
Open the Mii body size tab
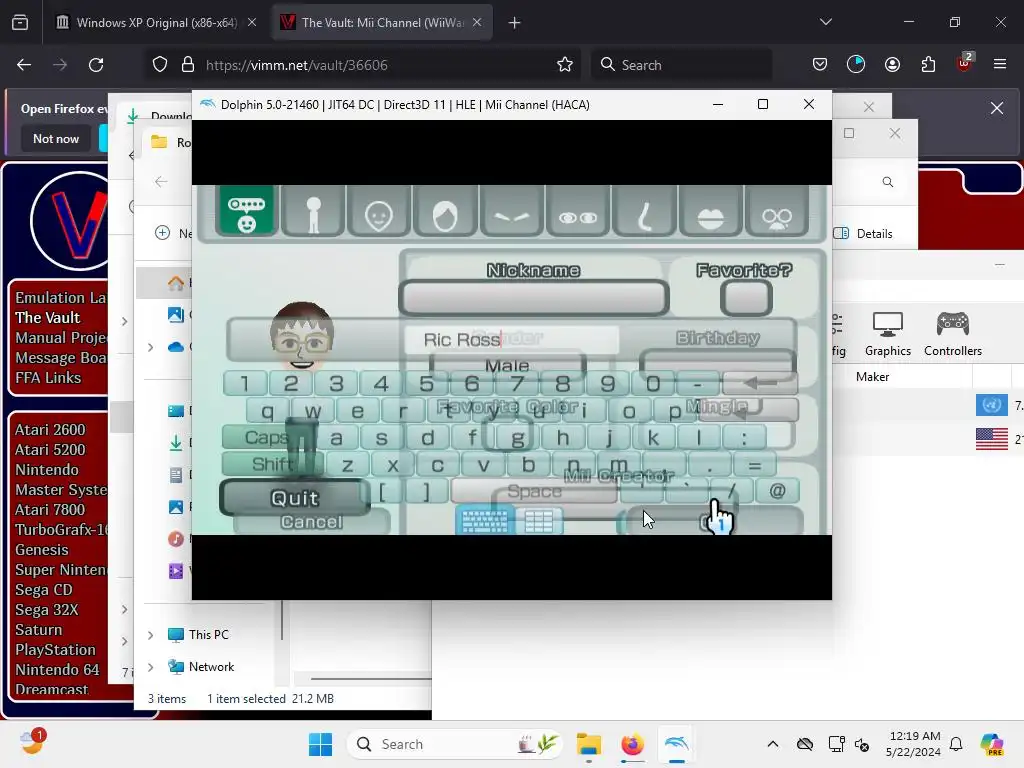313,210
